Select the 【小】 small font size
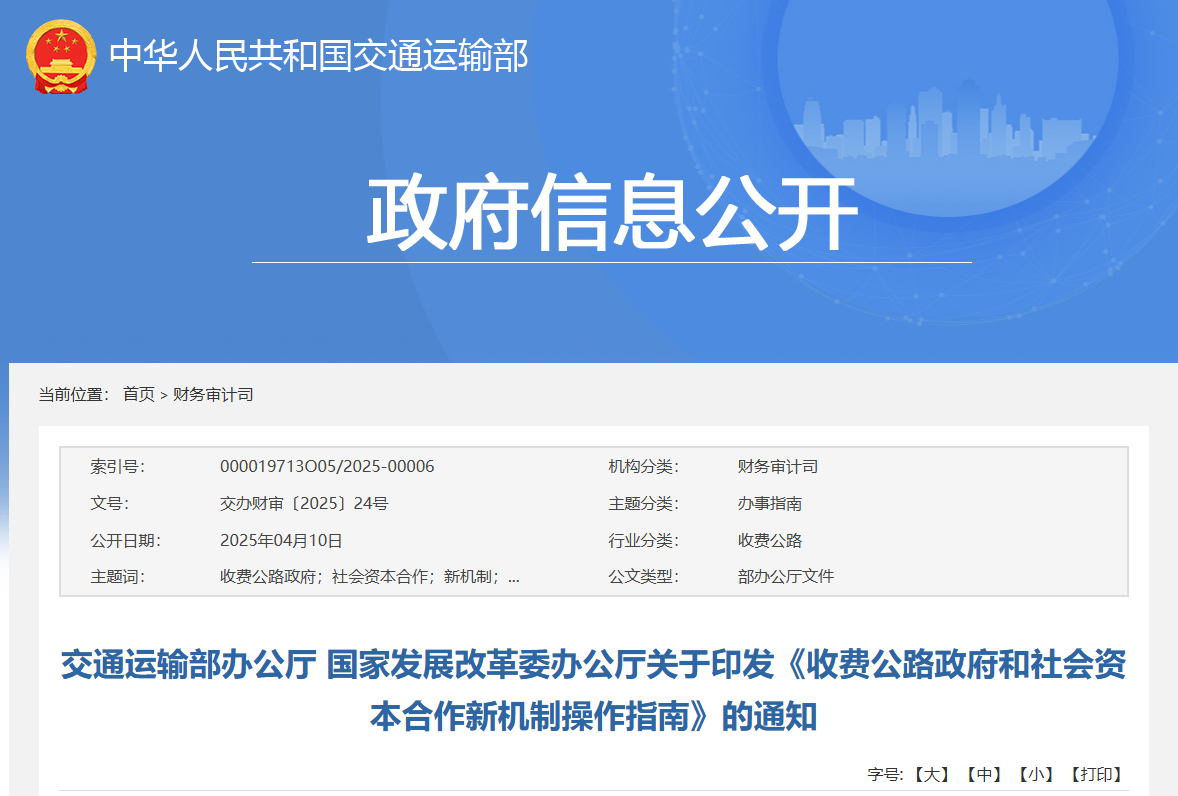 pos(1038,772)
